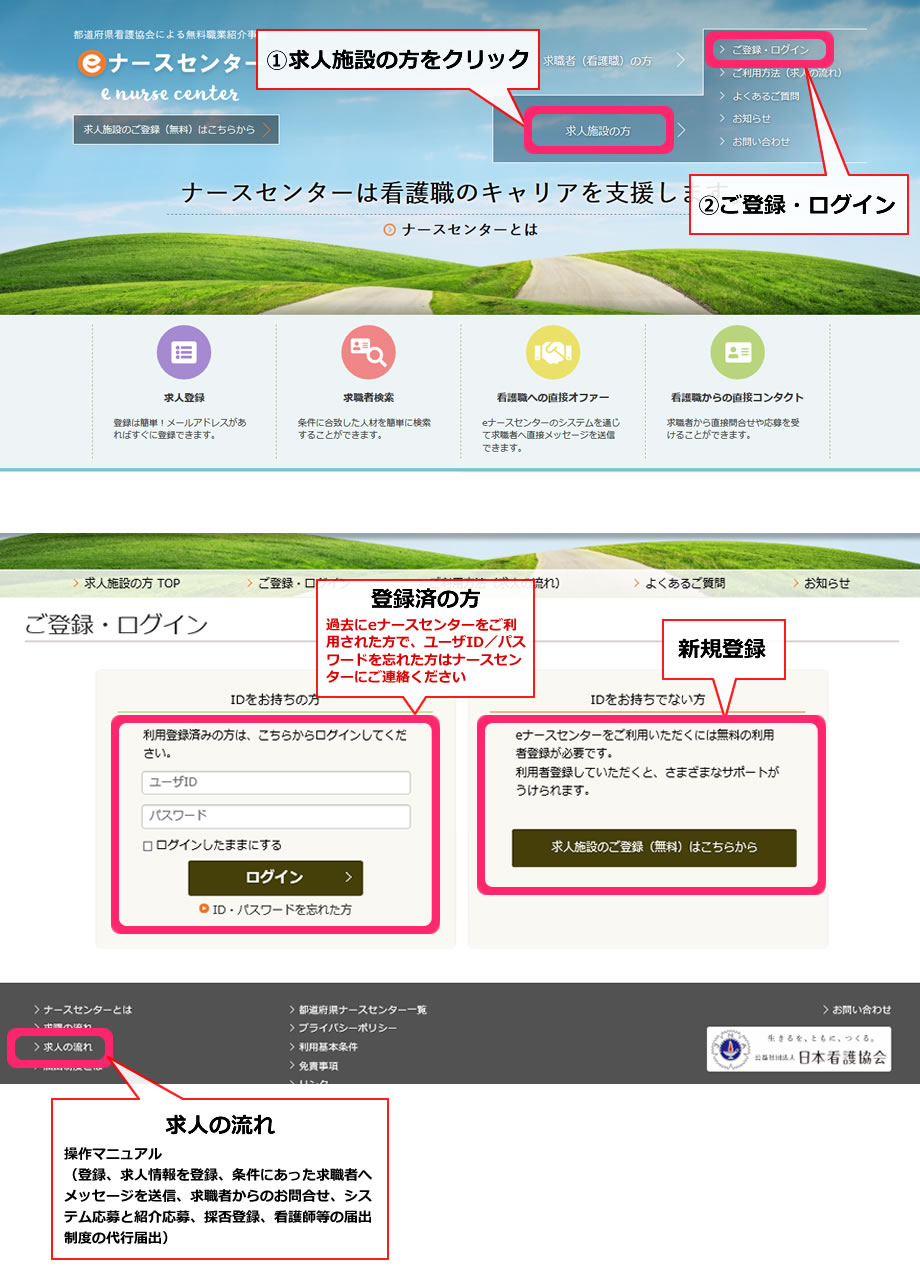
Task: Click the purple 求人登録 list icon
Action: (x=184, y=352)
